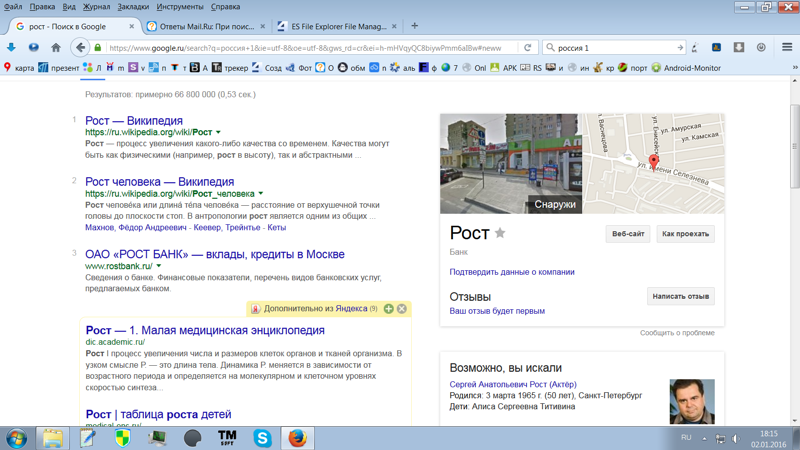The image size is (800, 450).
Task: Open the Журнал menu
Action: [x=96, y=7]
